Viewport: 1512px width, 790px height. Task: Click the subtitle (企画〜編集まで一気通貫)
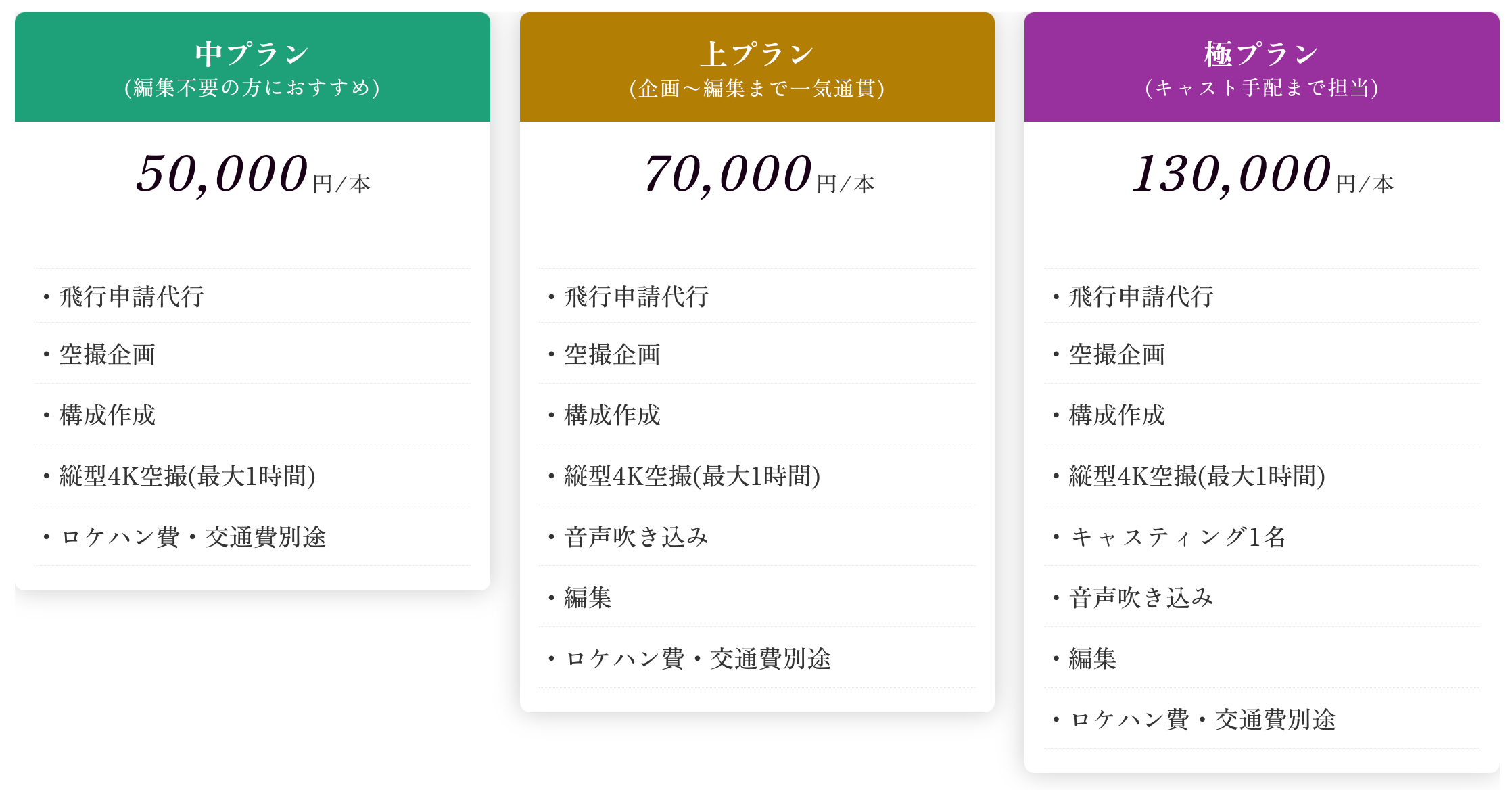coord(757,89)
